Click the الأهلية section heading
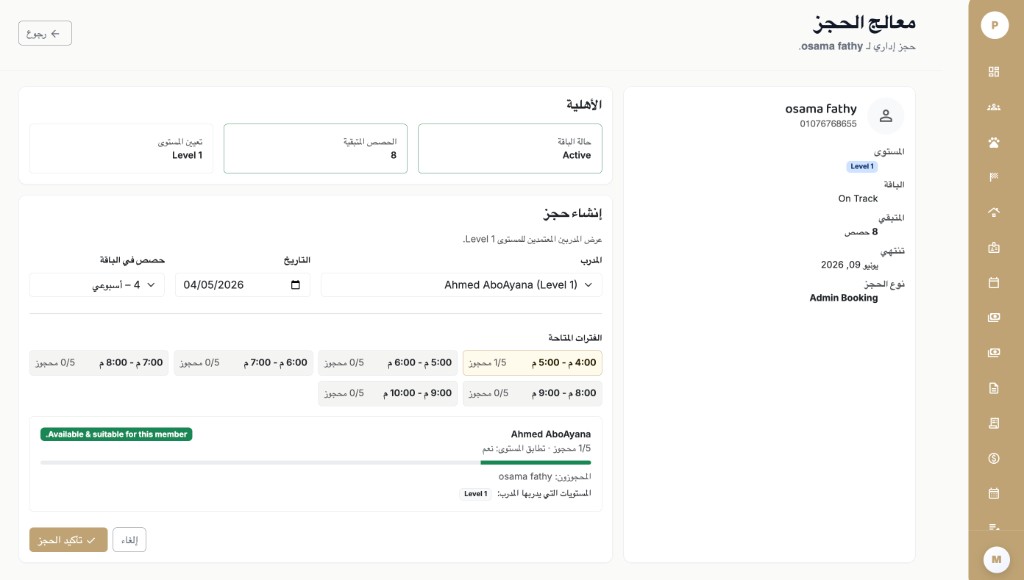 (x=584, y=105)
